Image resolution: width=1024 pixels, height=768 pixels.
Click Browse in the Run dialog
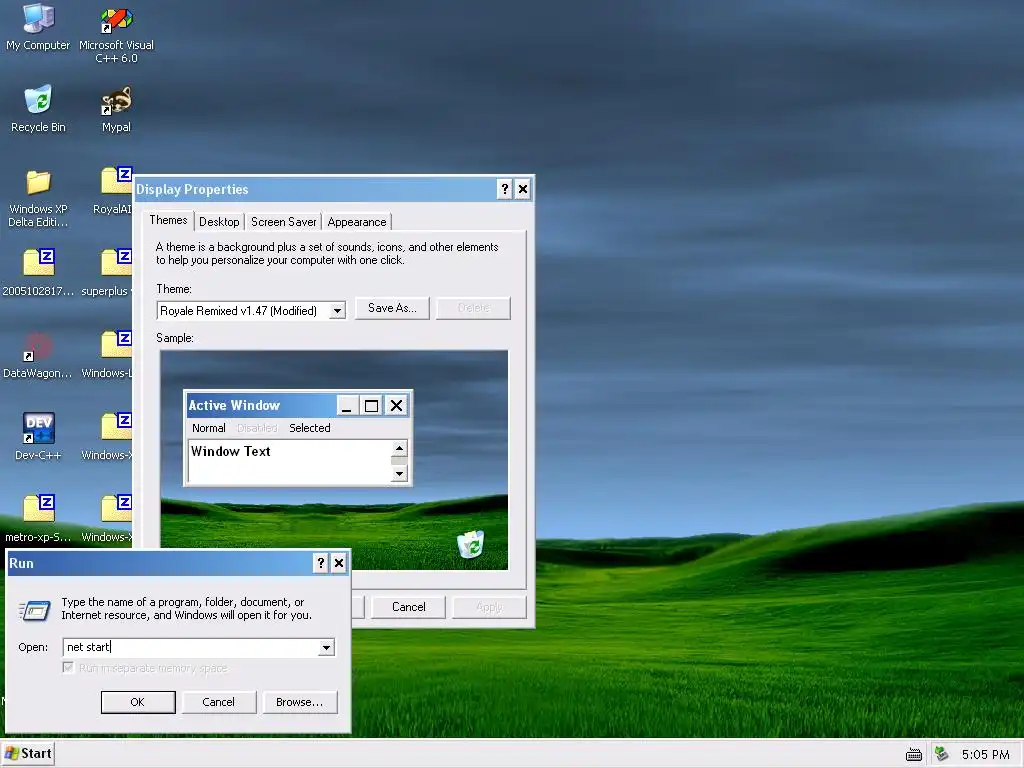click(x=300, y=702)
